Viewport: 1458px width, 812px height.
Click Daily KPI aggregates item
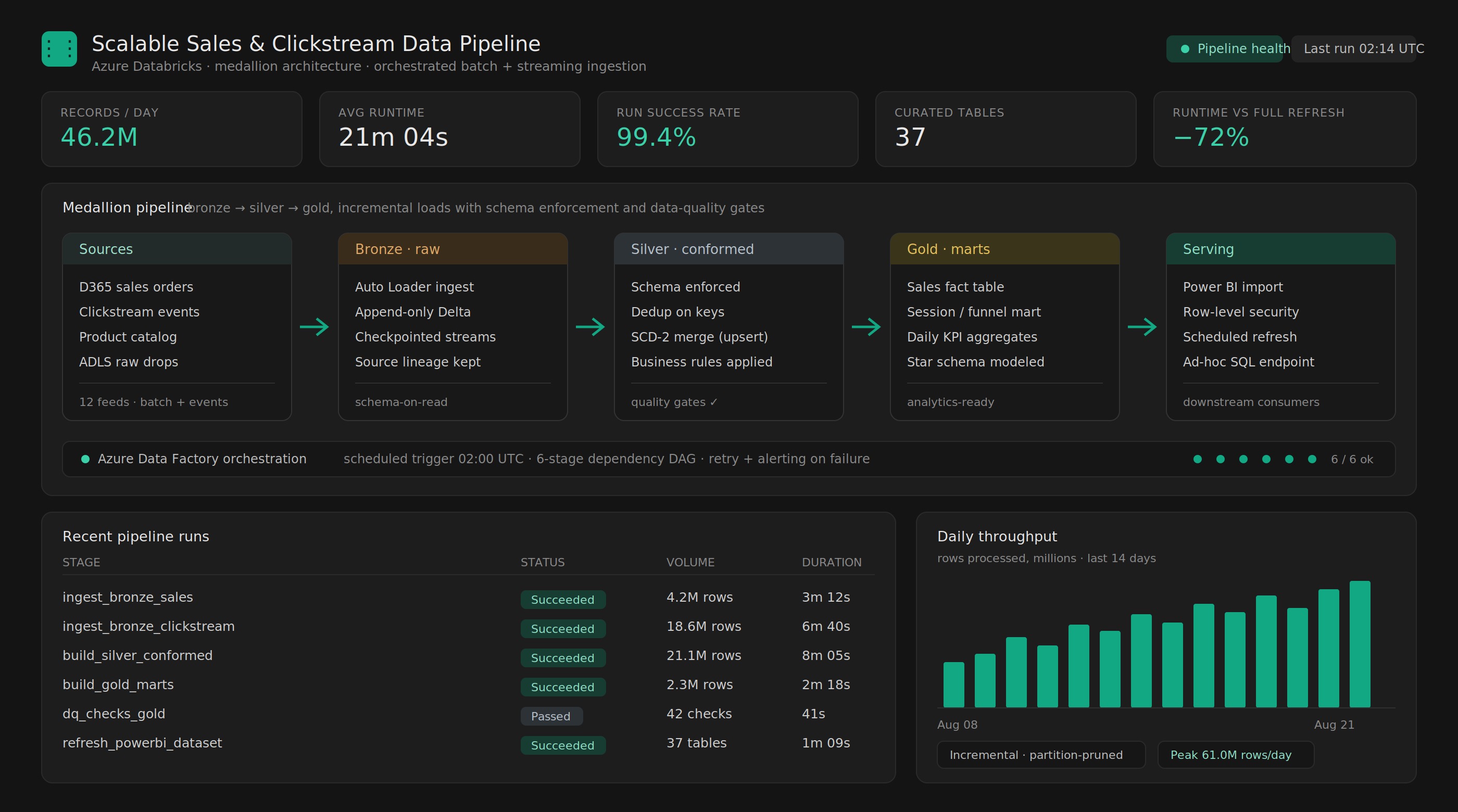[x=972, y=337]
